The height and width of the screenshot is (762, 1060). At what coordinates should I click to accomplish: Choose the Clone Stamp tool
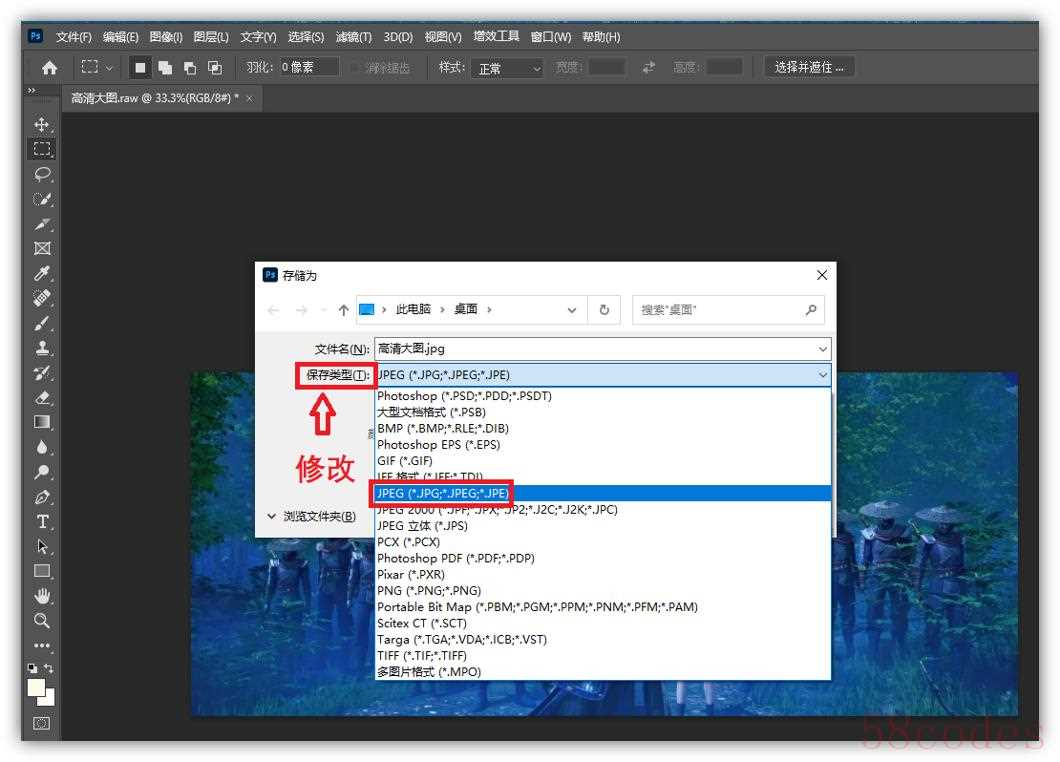[x=42, y=348]
